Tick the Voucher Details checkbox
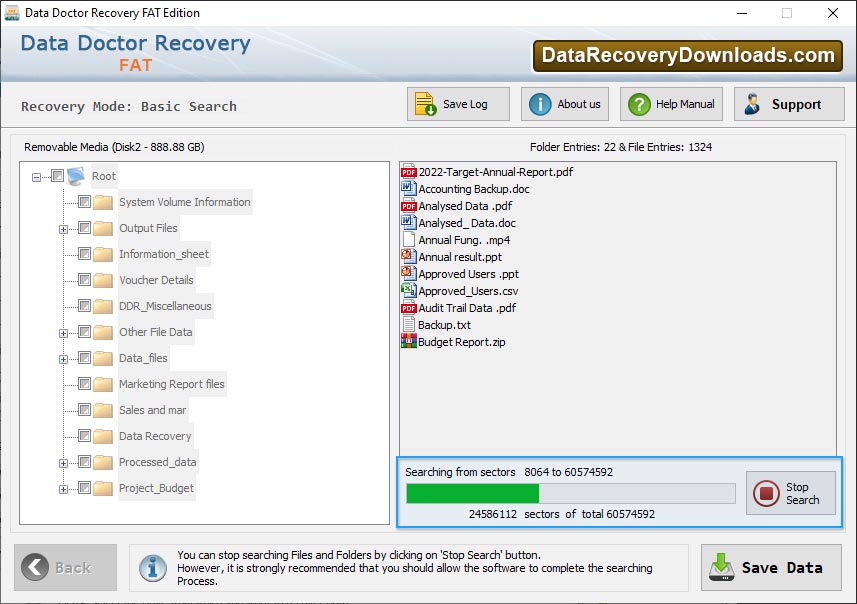Image resolution: width=857 pixels, height=604 pixels. click(x=84, y=280)
